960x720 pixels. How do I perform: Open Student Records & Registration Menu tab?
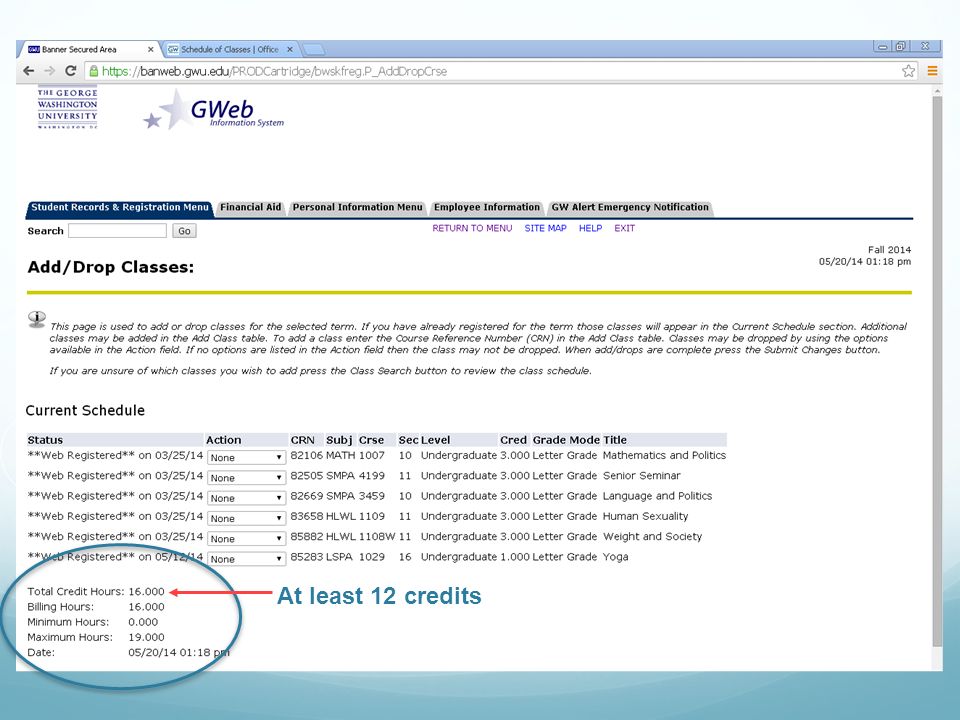pos(119,208)
